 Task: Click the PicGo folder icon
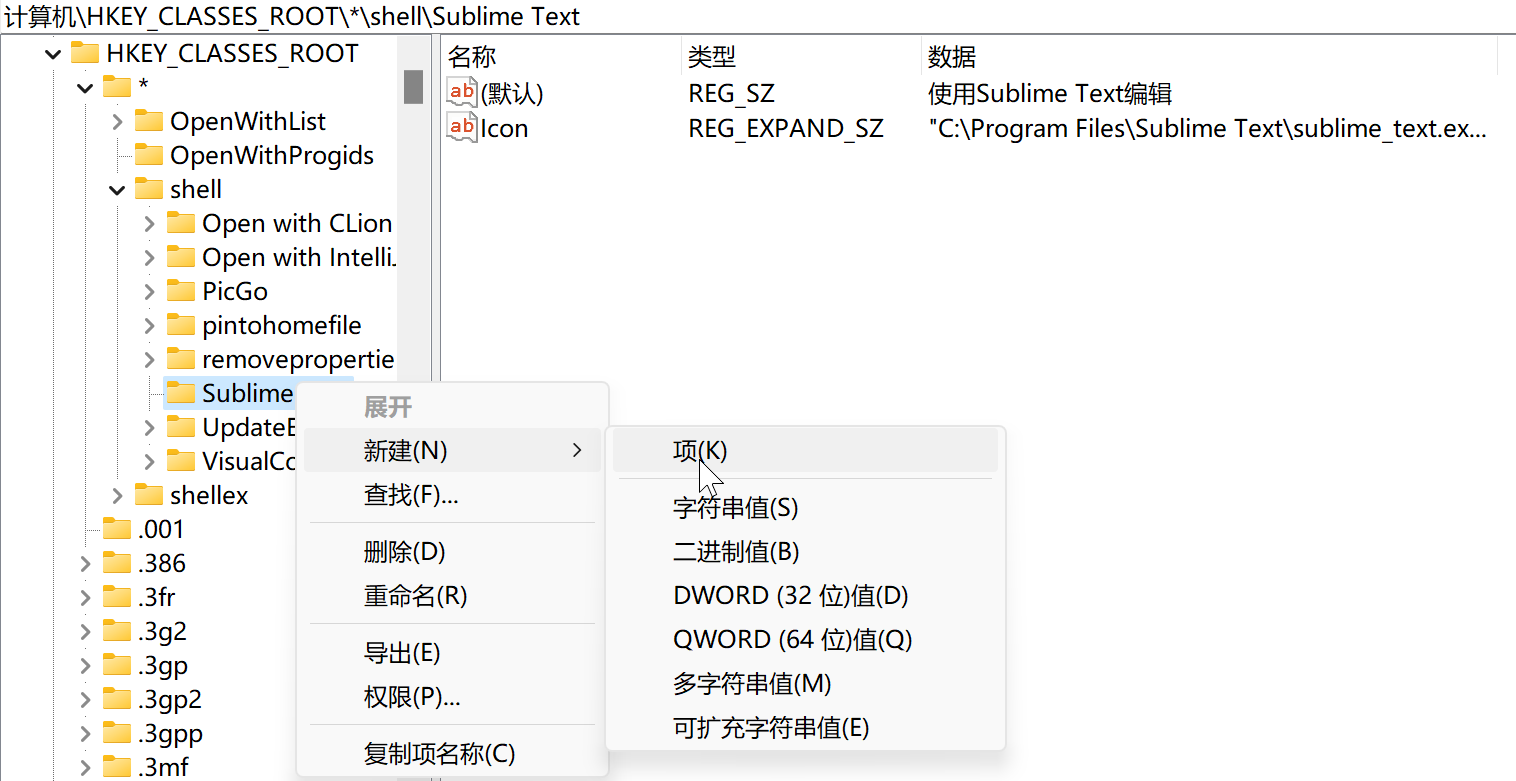[181, 291]
